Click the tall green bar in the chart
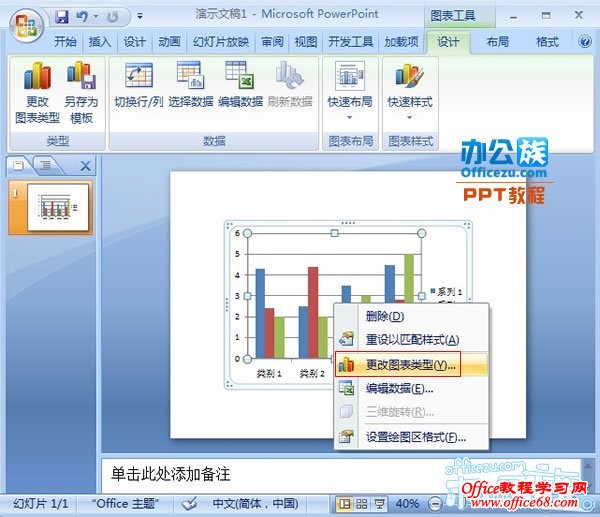 tap(409, 278)
